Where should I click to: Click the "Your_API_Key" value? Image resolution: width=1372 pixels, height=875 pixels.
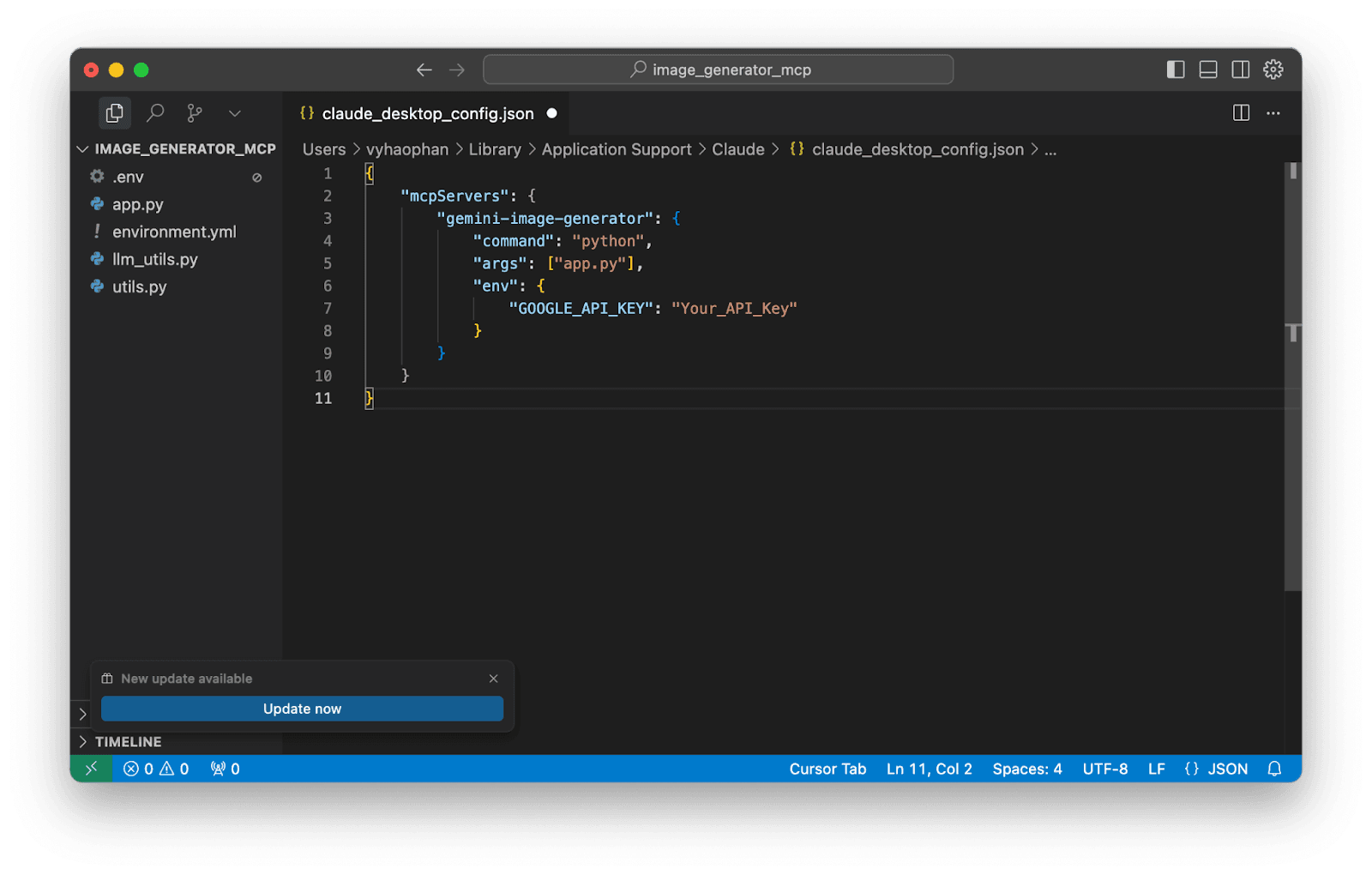point(734,308)
